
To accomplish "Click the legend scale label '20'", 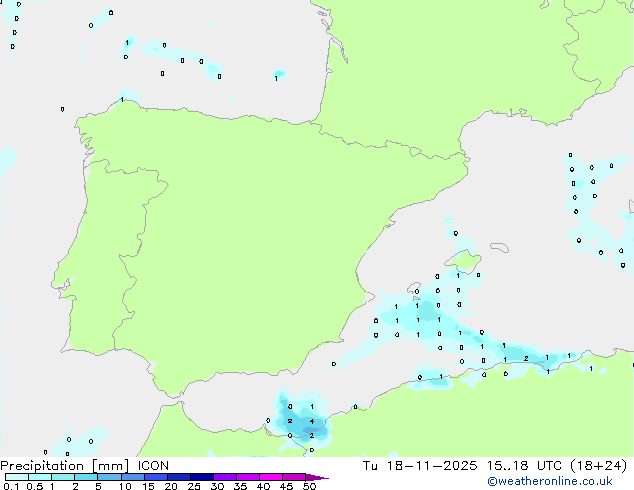I will coord(171,486).
